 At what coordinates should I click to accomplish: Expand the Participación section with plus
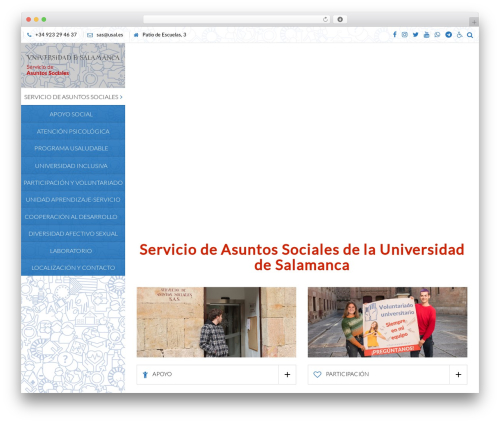tap(458, 375)
